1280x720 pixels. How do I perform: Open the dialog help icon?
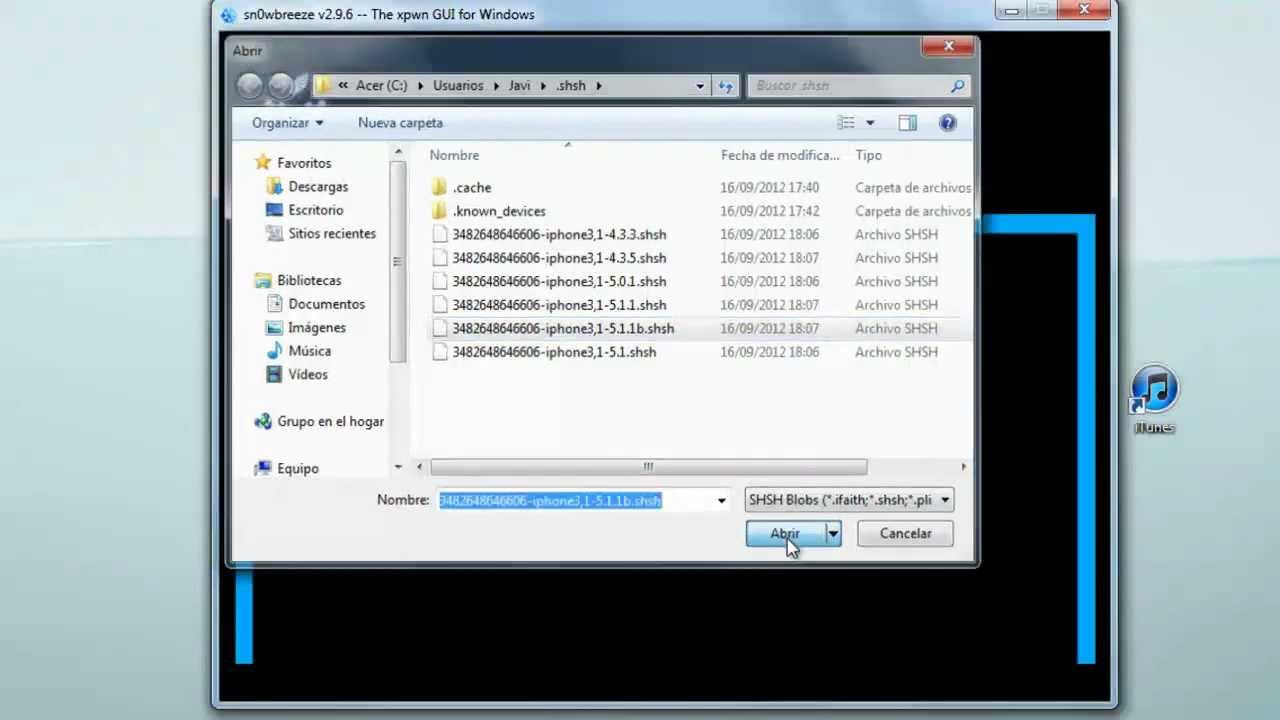947,123
